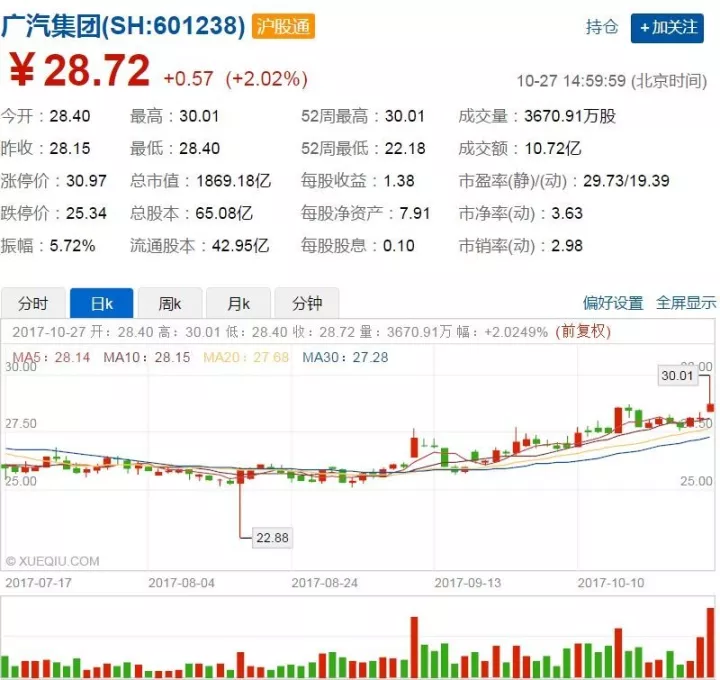Click the 2017-08-24 date axis label
720x680 pixels.
click(325, 583)
